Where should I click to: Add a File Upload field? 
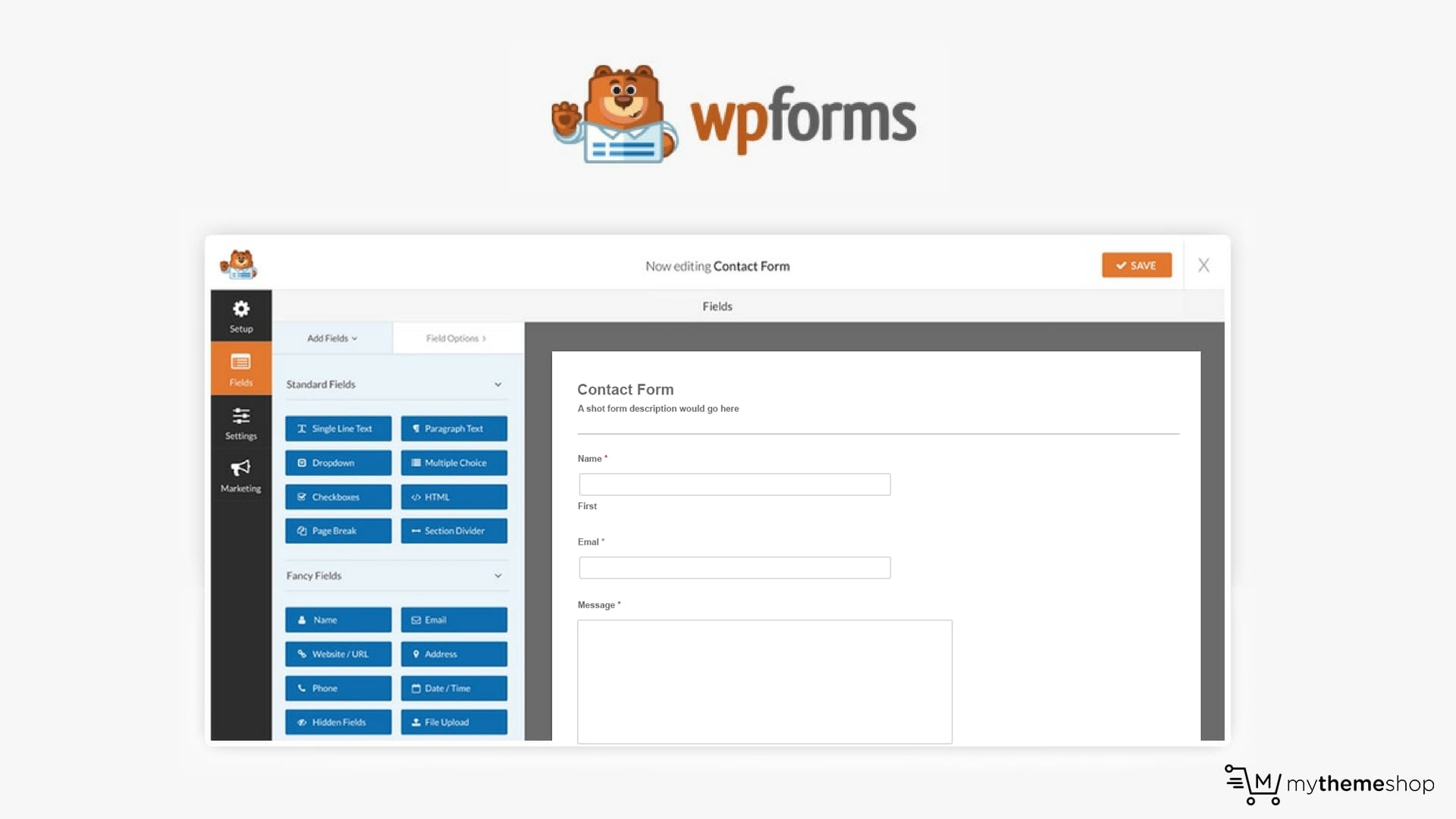[454, 722]
